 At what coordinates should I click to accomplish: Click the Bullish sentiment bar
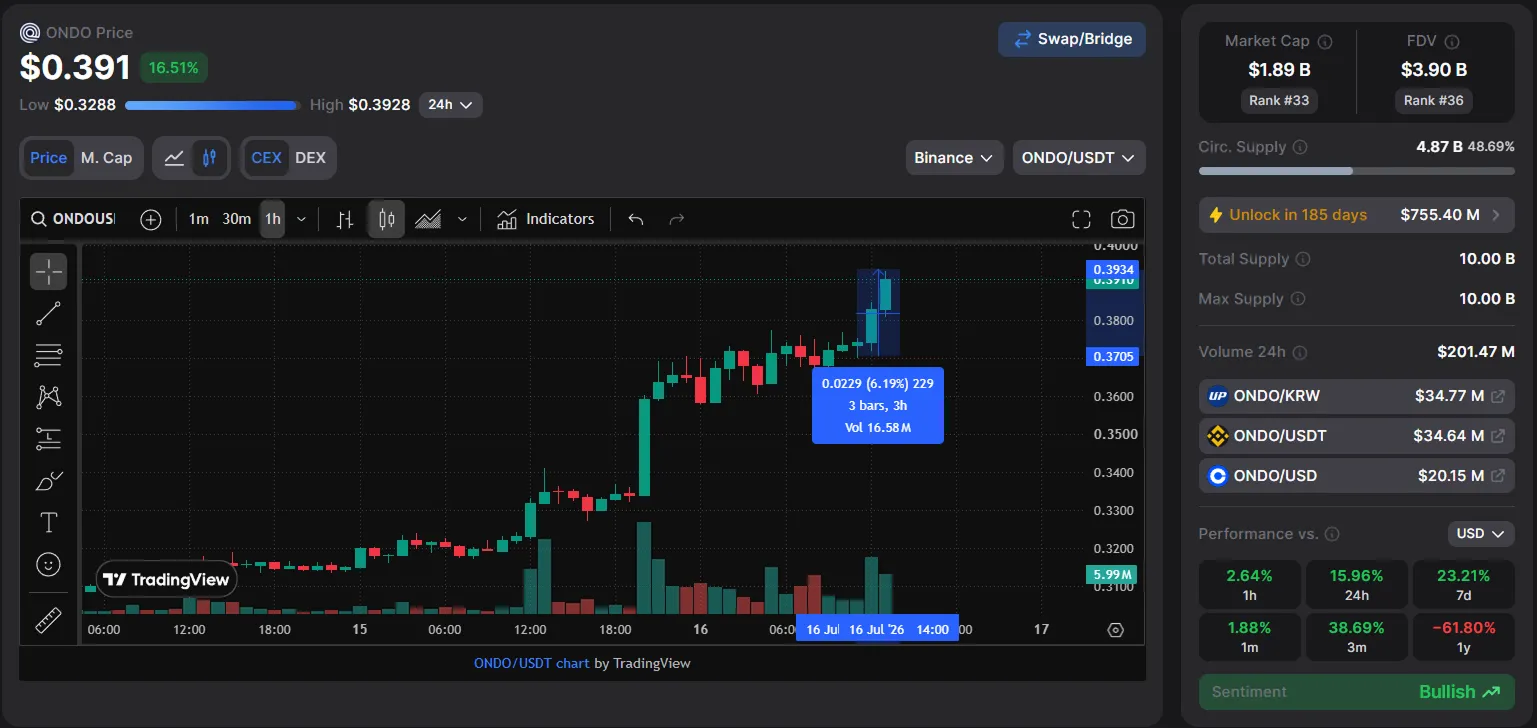tap(1356, 692)
